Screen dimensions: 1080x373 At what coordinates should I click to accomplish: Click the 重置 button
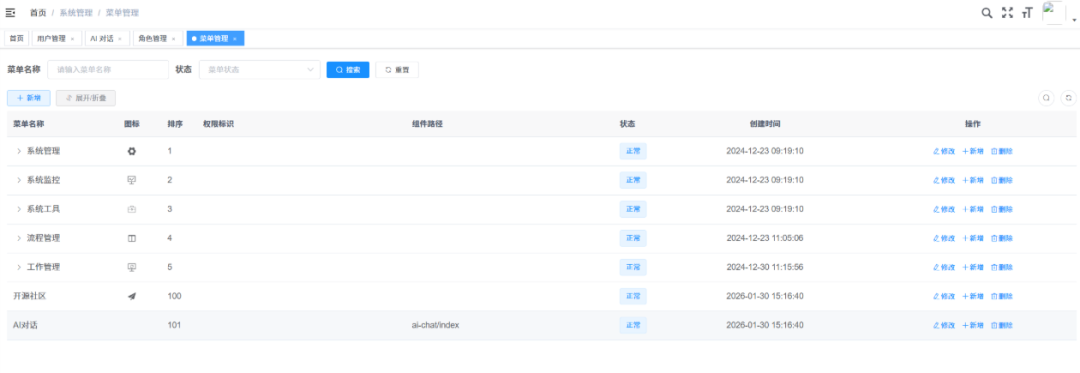point(397,70)
